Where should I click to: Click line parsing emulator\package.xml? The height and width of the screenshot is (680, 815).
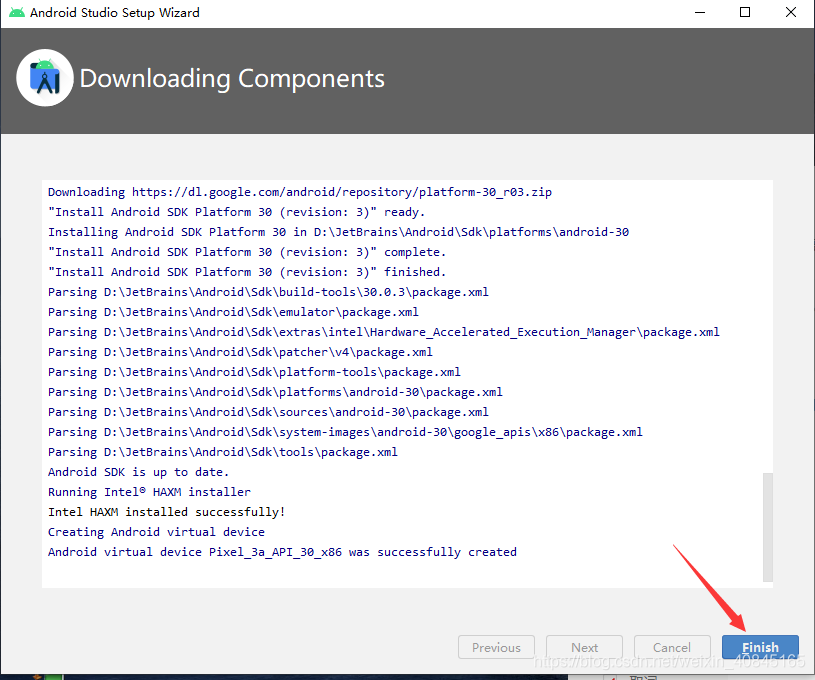(233, 312)
